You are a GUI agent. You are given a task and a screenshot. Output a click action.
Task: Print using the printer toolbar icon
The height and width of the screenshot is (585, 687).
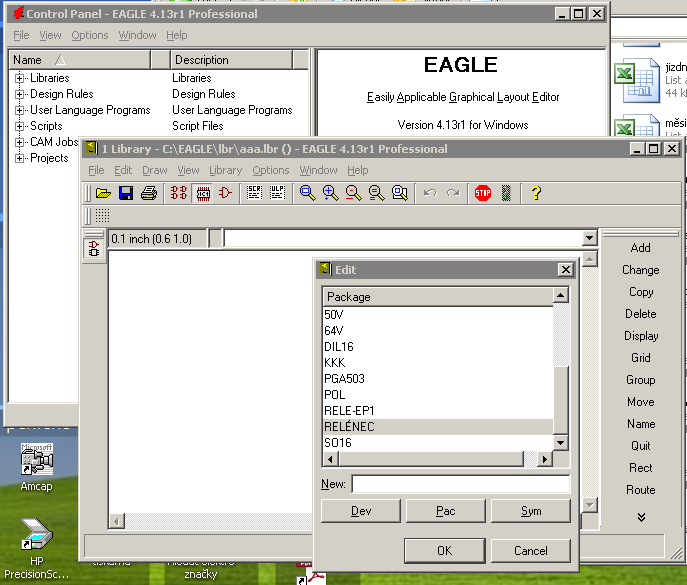pos(149,193)
